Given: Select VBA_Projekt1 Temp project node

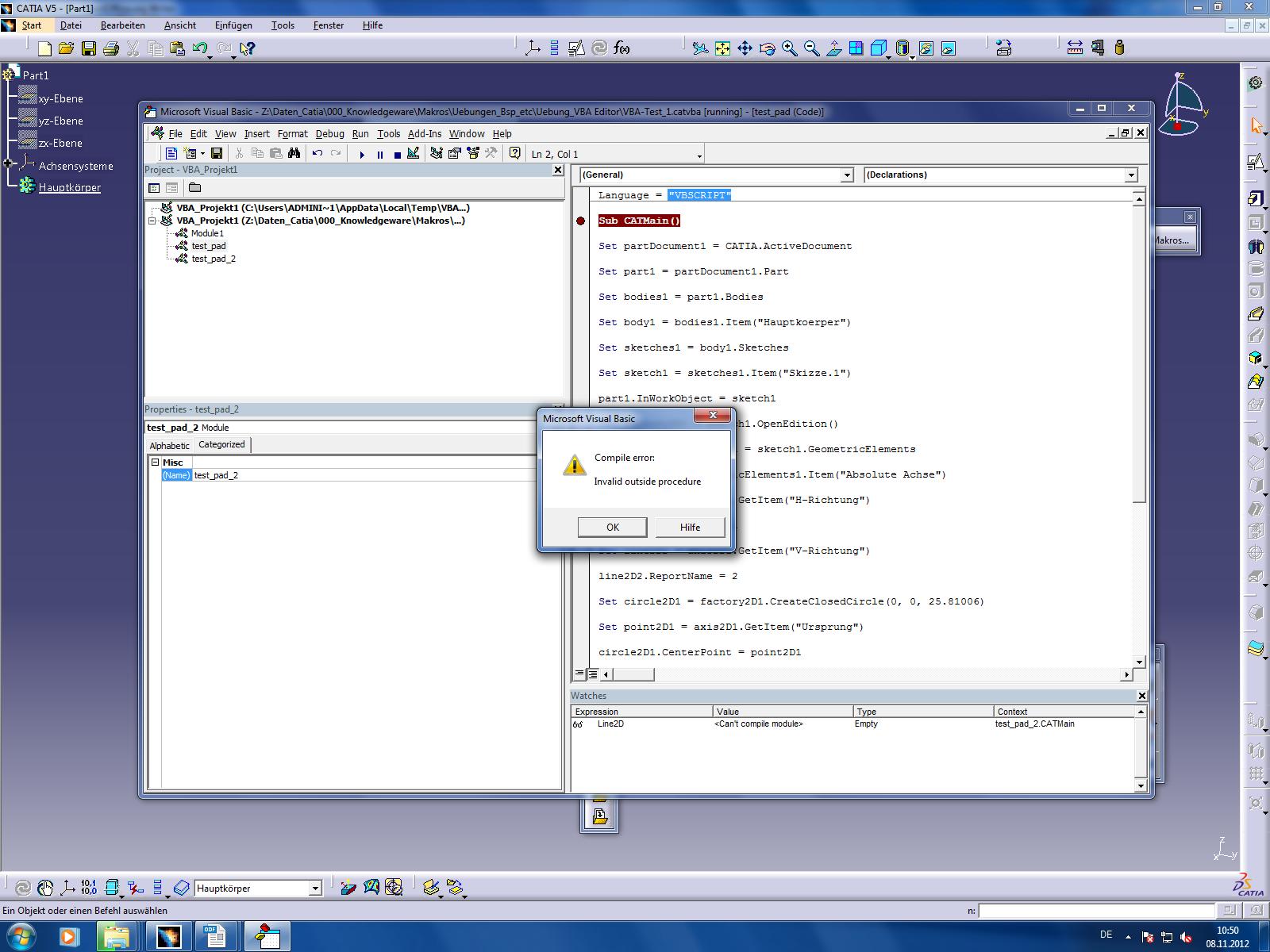Looking at the screenshot, I should (x=323, y=208).
